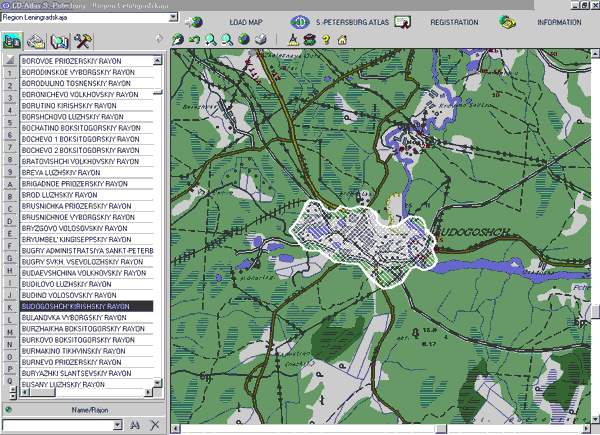Screen dimensions: 600x435
Task: Click the home house icon
Action: pos(342,39)
